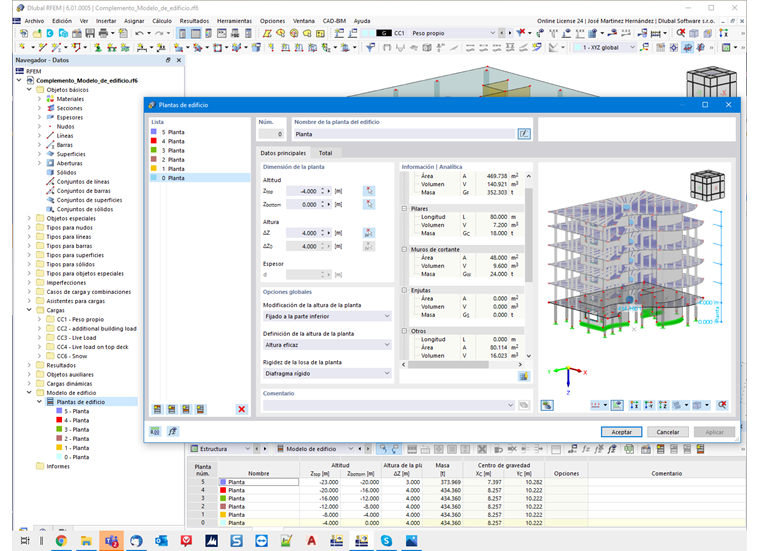Click the view in Z direction icon in preview

[663, 405]
